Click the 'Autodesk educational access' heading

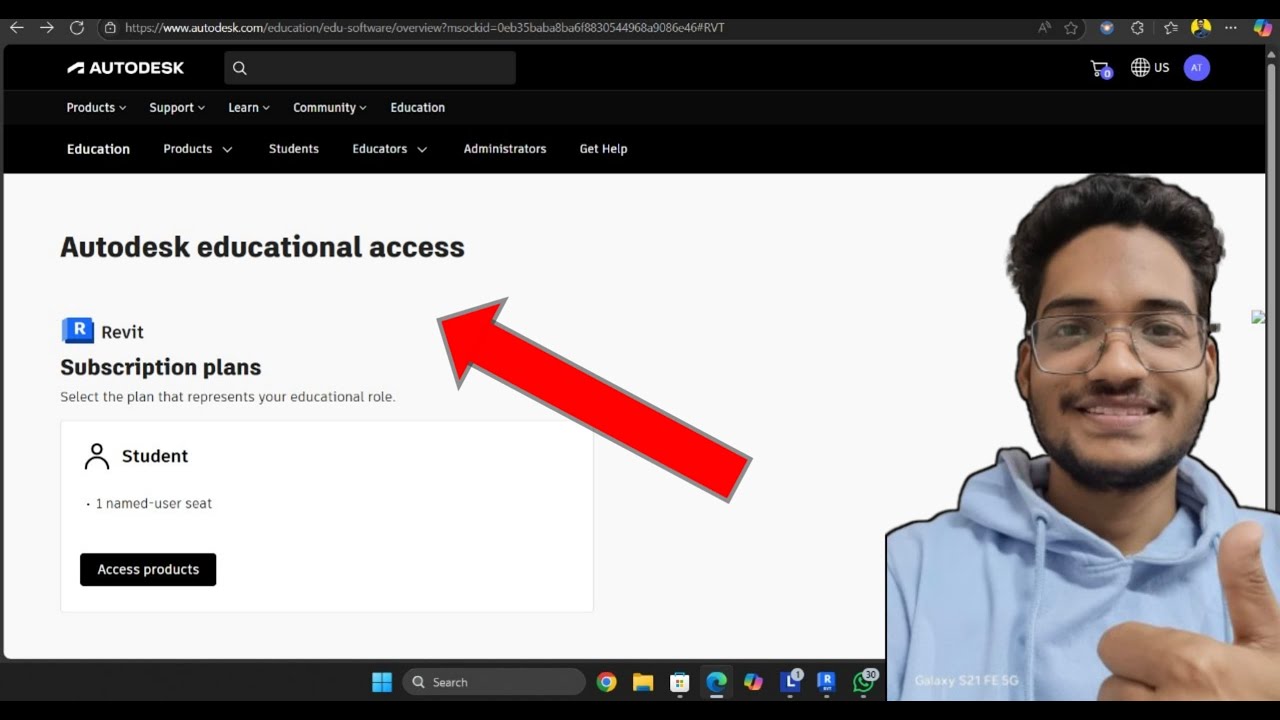262,247
